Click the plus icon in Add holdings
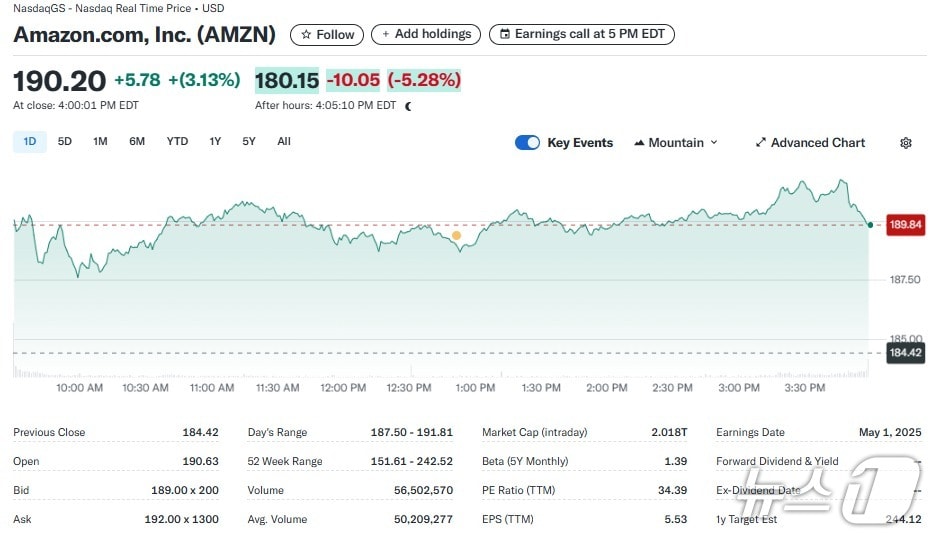This screenshot has width=934, height=538. (x=386, y=34)
